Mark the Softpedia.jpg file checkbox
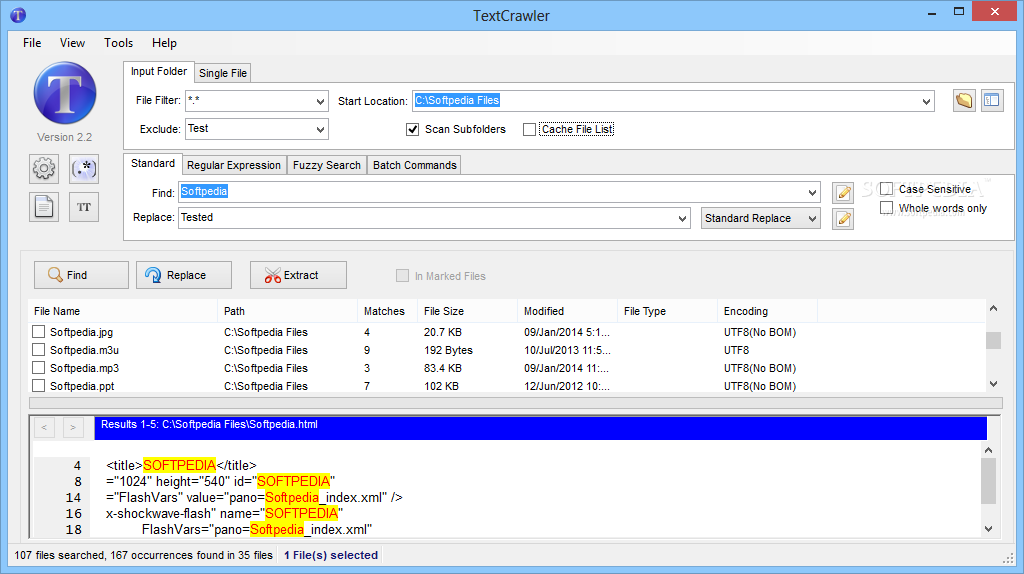The image size is (1024, 574). click(39, 332)
